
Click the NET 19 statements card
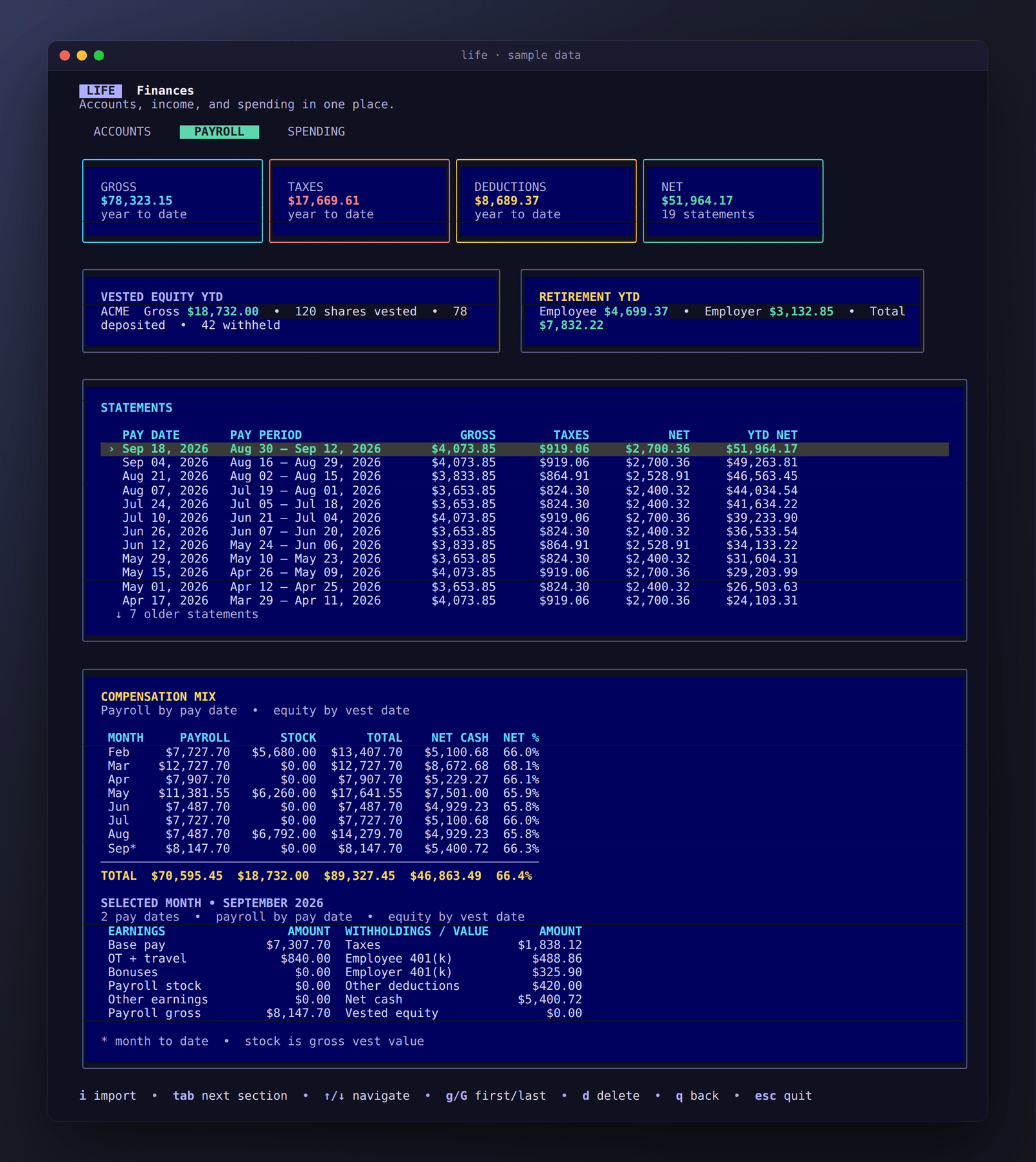(733, 201)
